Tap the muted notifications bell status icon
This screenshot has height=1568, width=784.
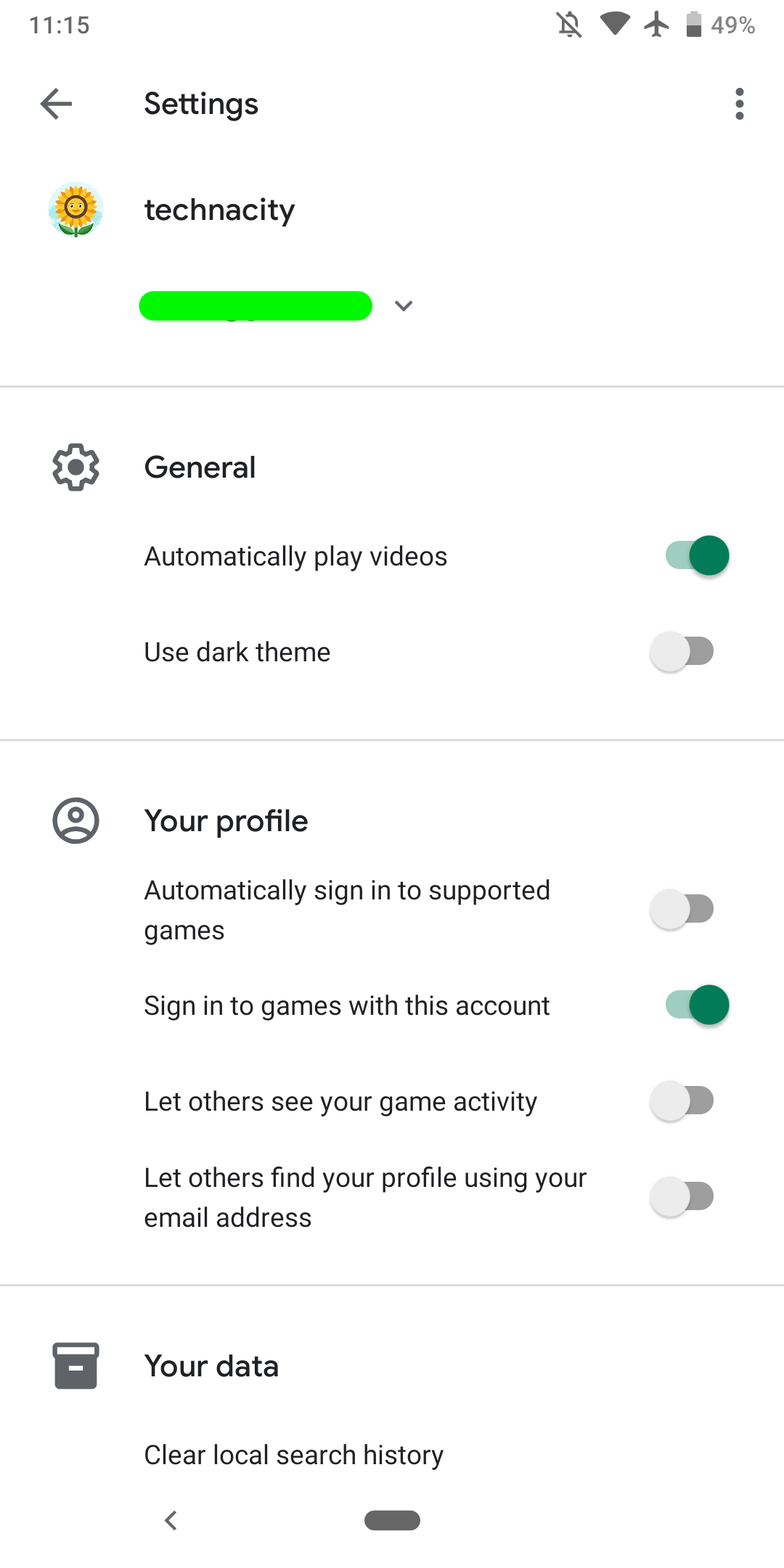click(569, 25)
